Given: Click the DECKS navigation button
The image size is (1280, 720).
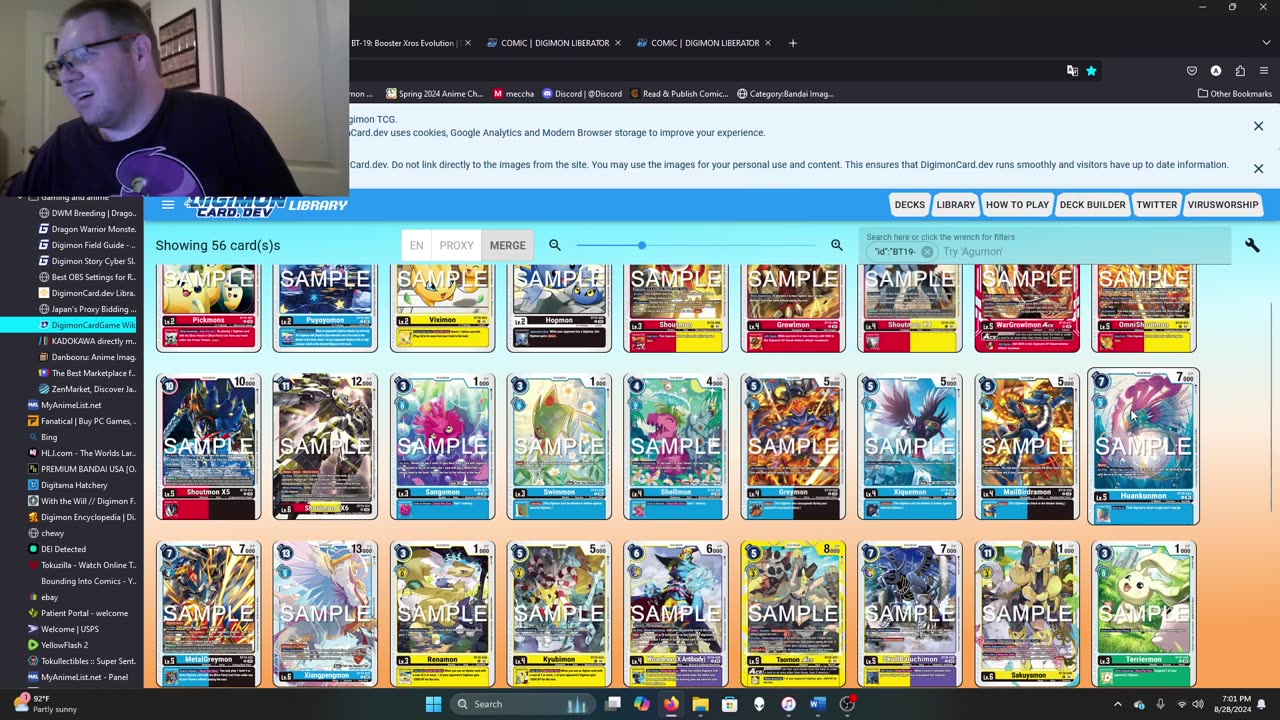Looking at the screenshot, I should (909, 205).
